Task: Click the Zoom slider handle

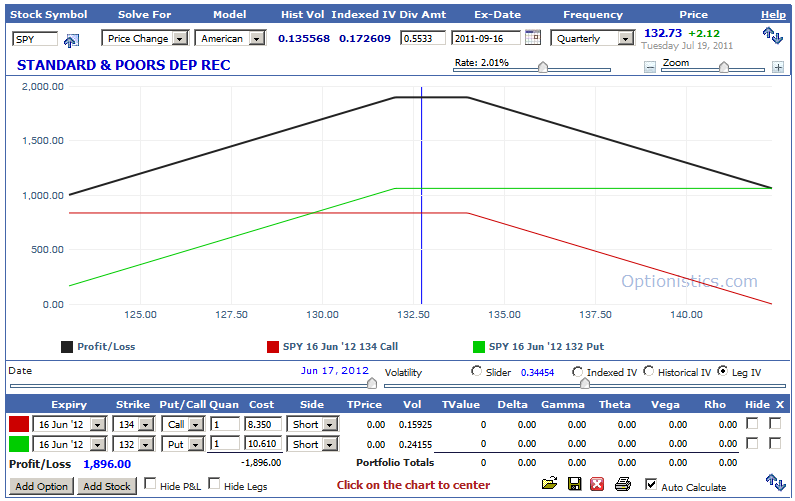Action: pyautogui.click(x=724, y=67)
